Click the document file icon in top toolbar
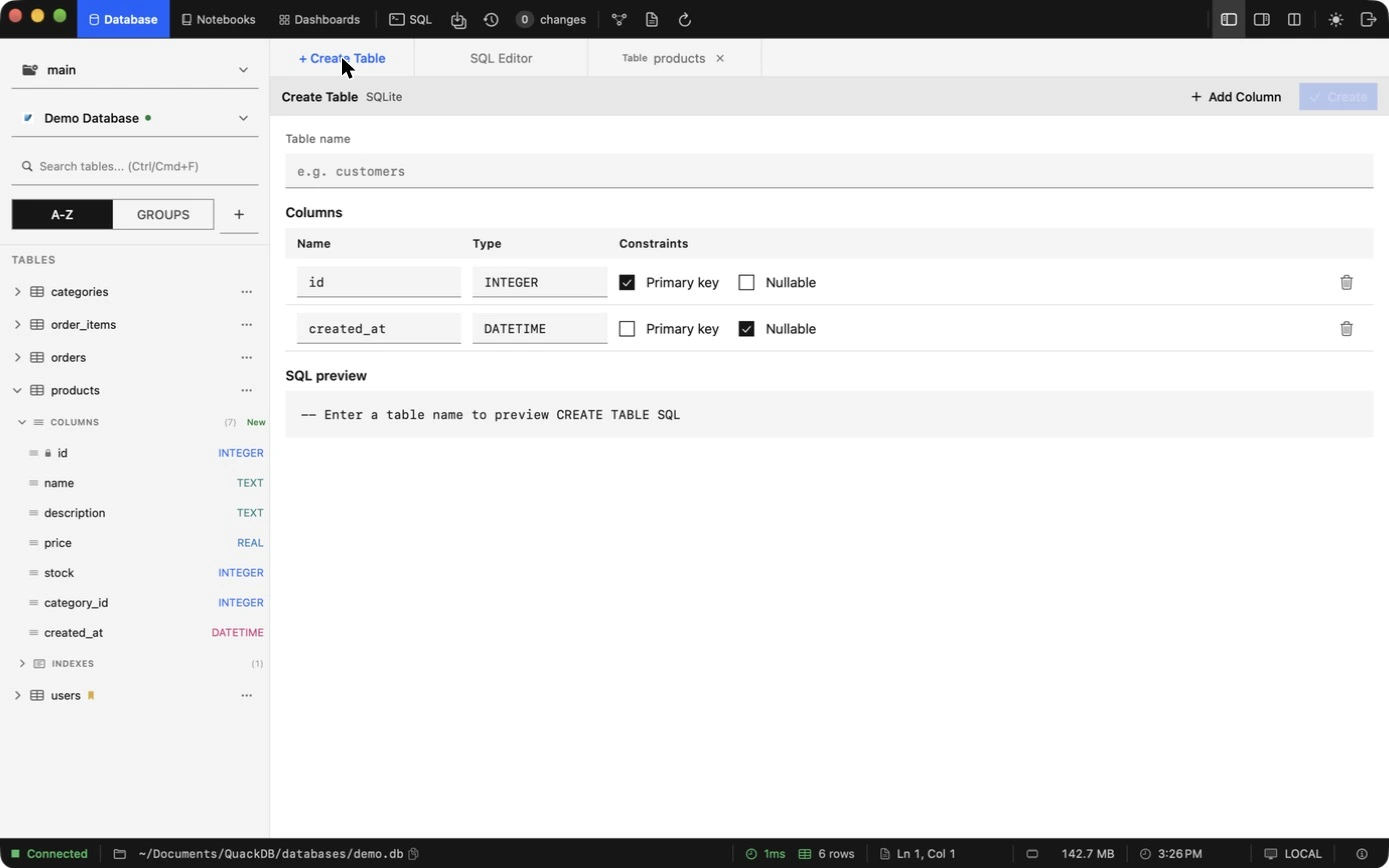Viewport: 1389px width, 868px height. [652, 19]
